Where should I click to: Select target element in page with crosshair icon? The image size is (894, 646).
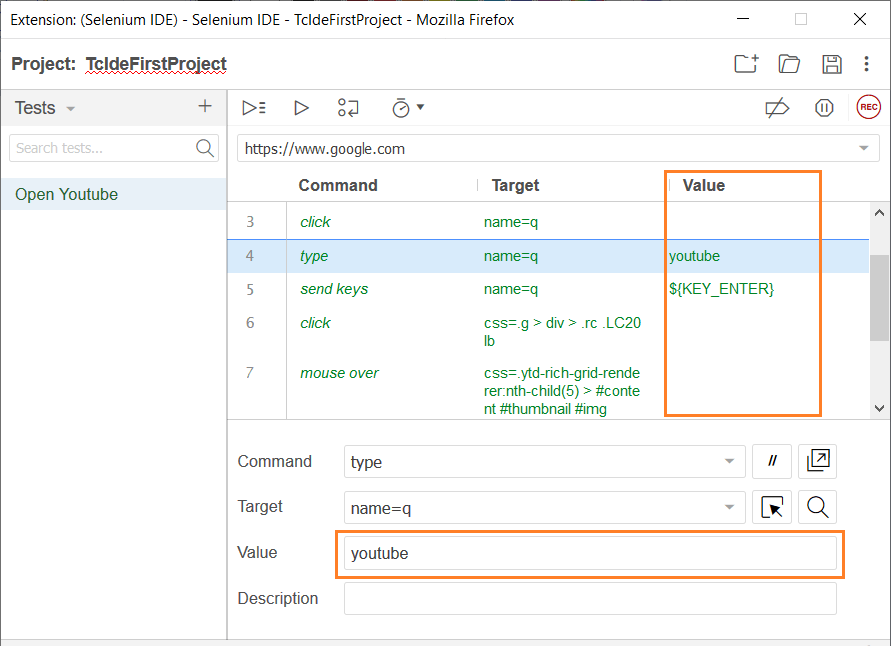click(771, 507)
